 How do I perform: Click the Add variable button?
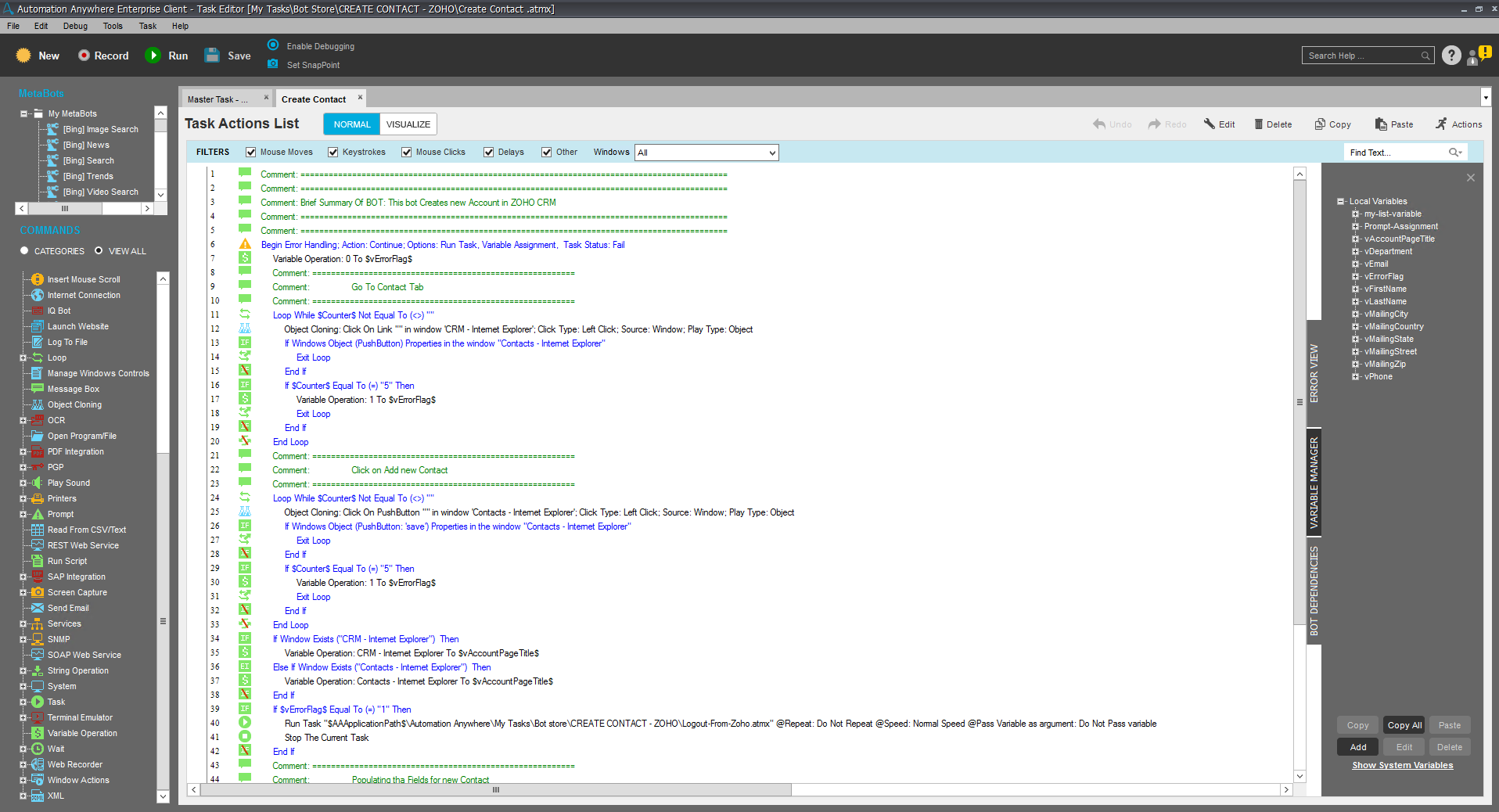coord(1357,747)
